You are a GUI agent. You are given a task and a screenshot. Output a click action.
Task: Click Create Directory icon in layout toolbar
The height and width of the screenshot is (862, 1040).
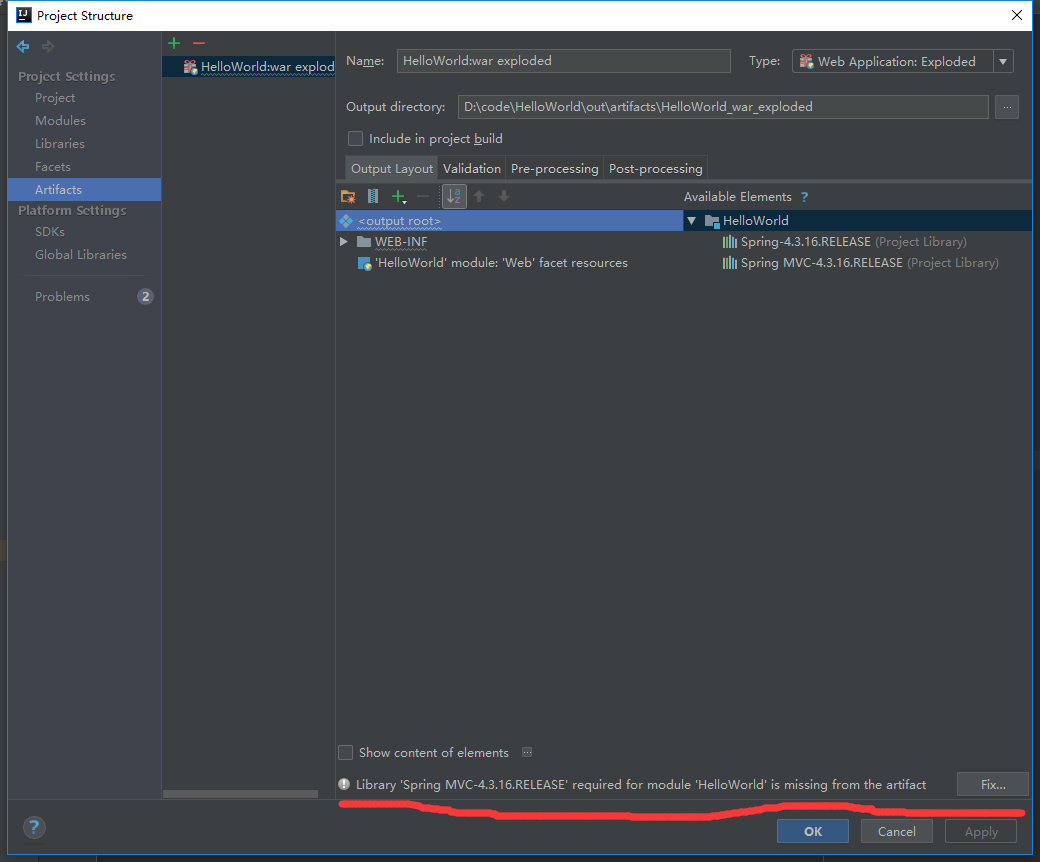tap(348, 196)
